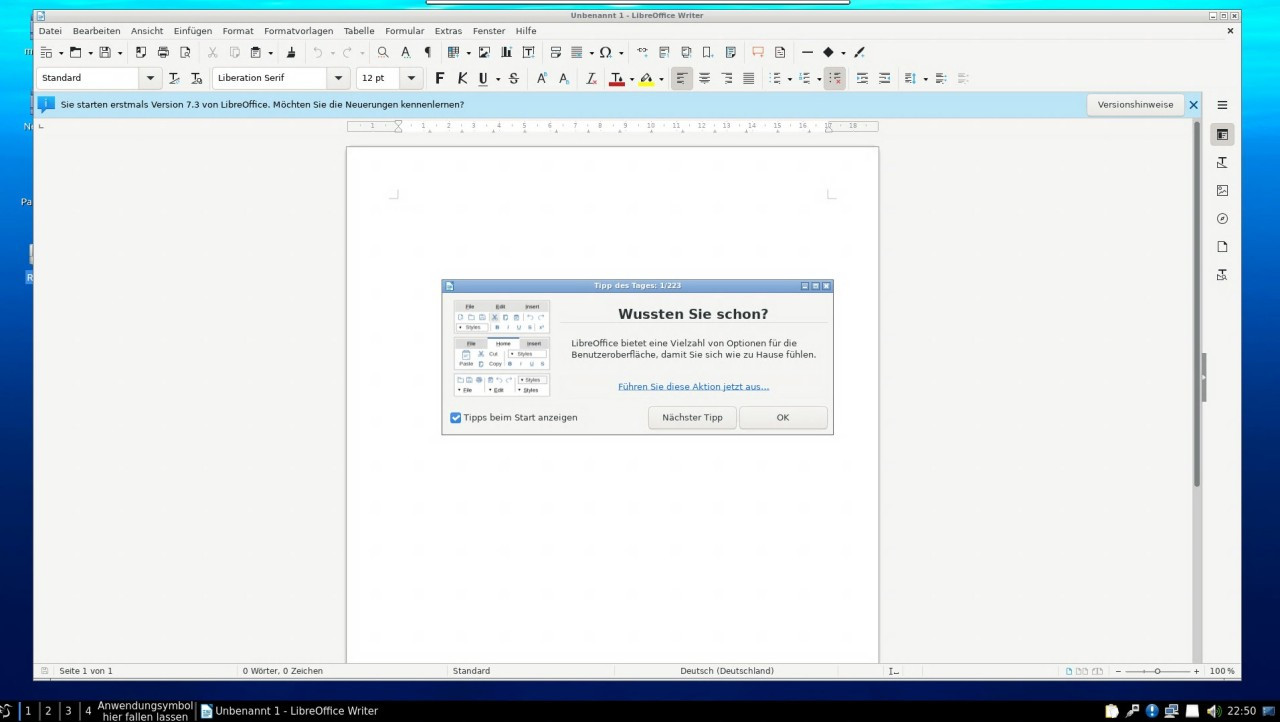
Task: Open the Extras menu
Action: [x=448, y=31]
